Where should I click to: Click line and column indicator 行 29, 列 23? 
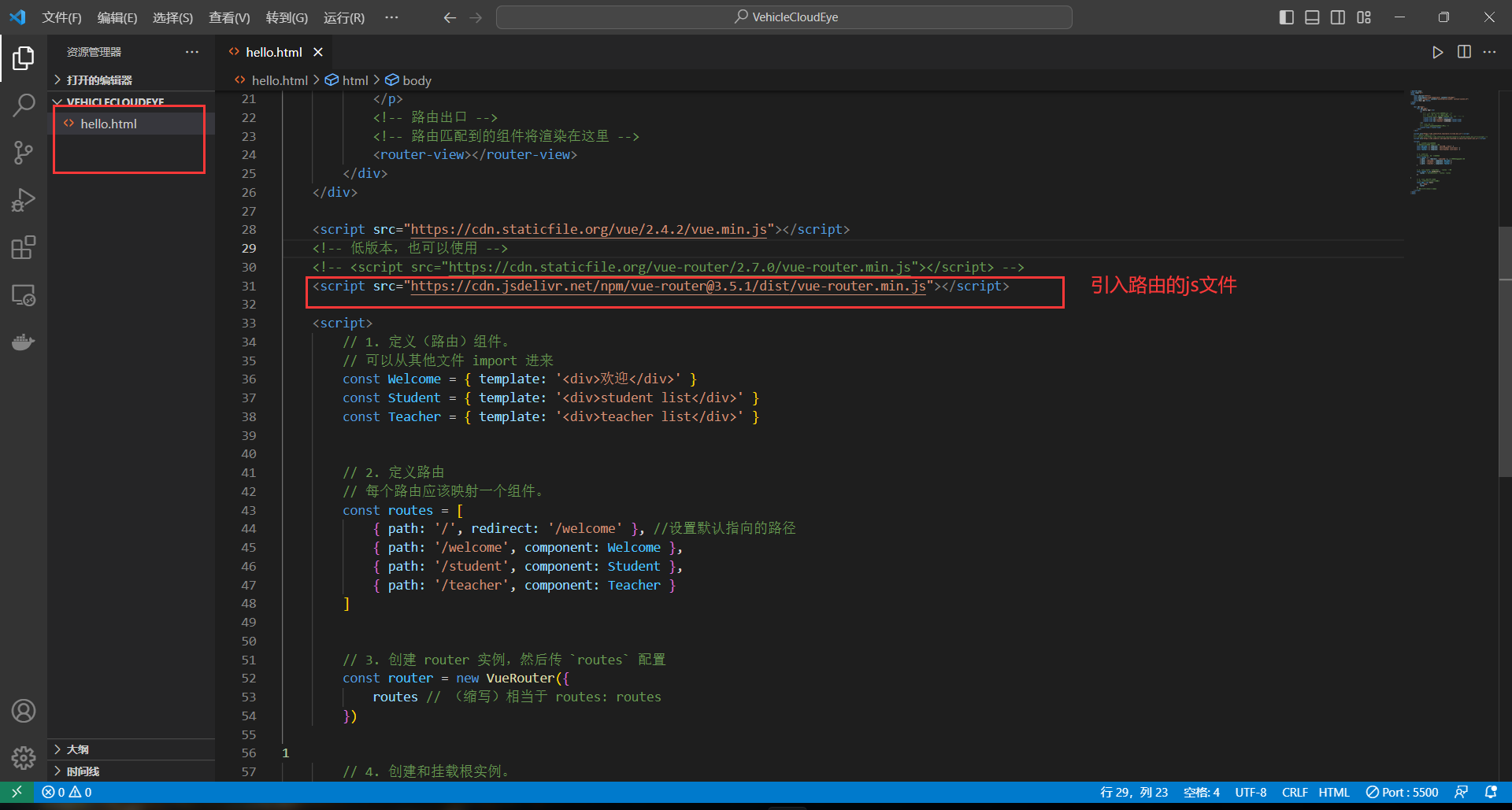pos(1133,792)
